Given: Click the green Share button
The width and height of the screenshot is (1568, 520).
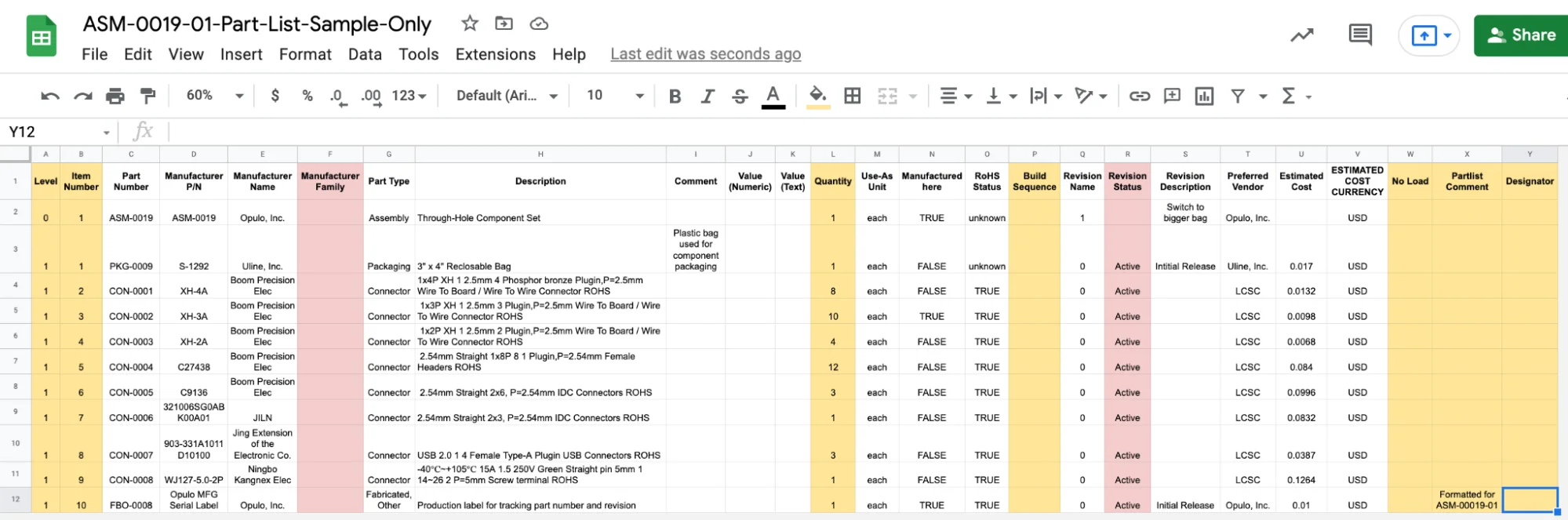Looking at the screenshot, I should pos(1520,35).
